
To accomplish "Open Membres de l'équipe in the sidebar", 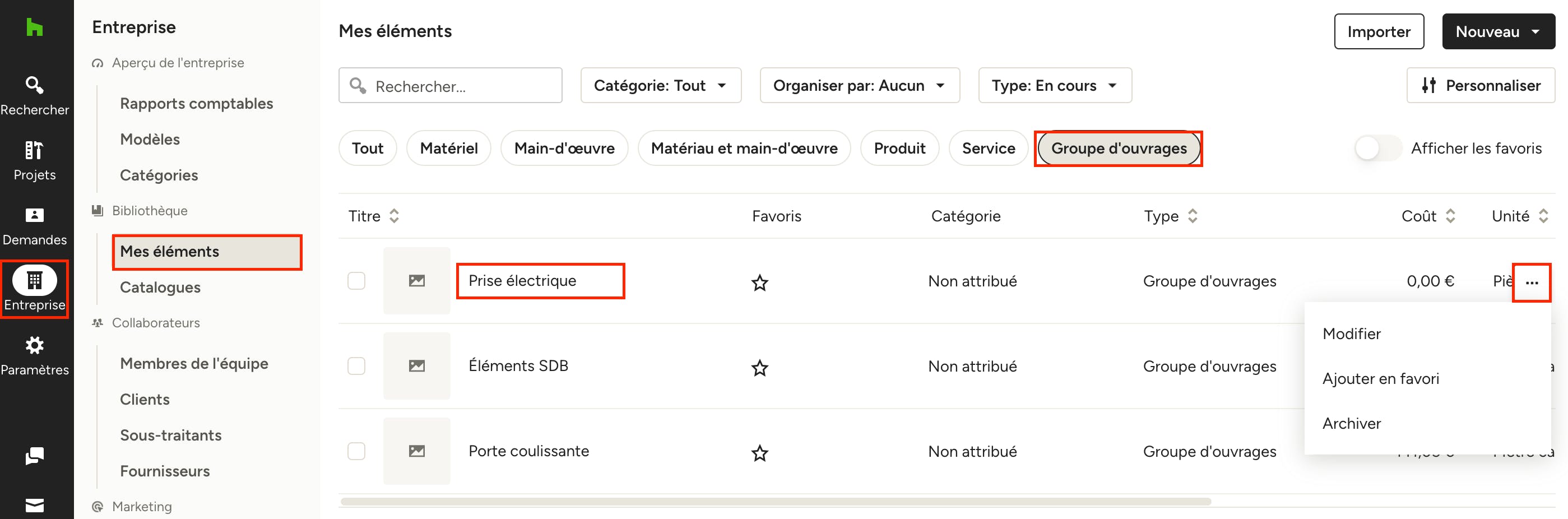I will (194, 363).
